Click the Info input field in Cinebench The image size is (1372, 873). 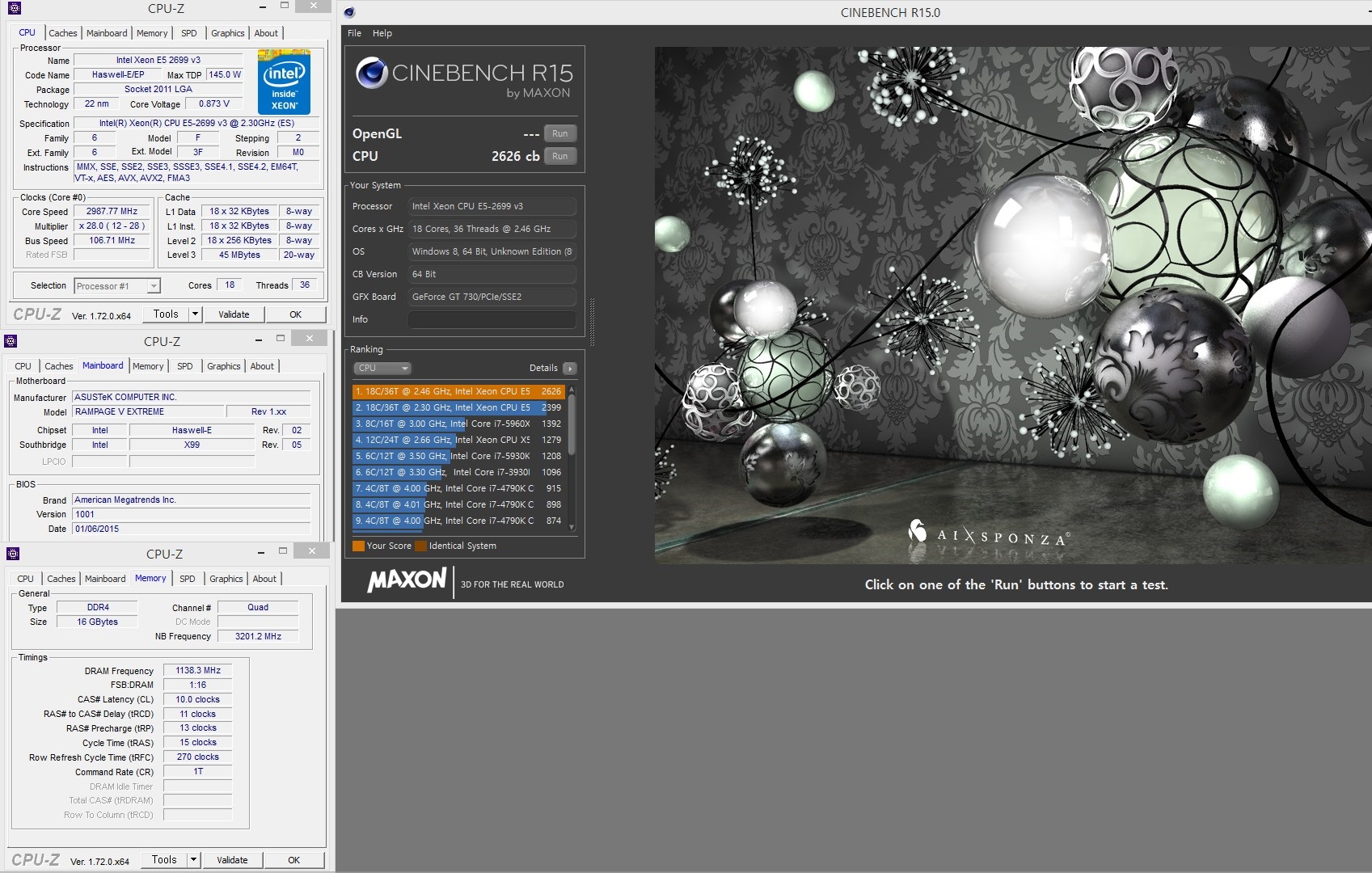pyautogui.click(x=492, y=319)
